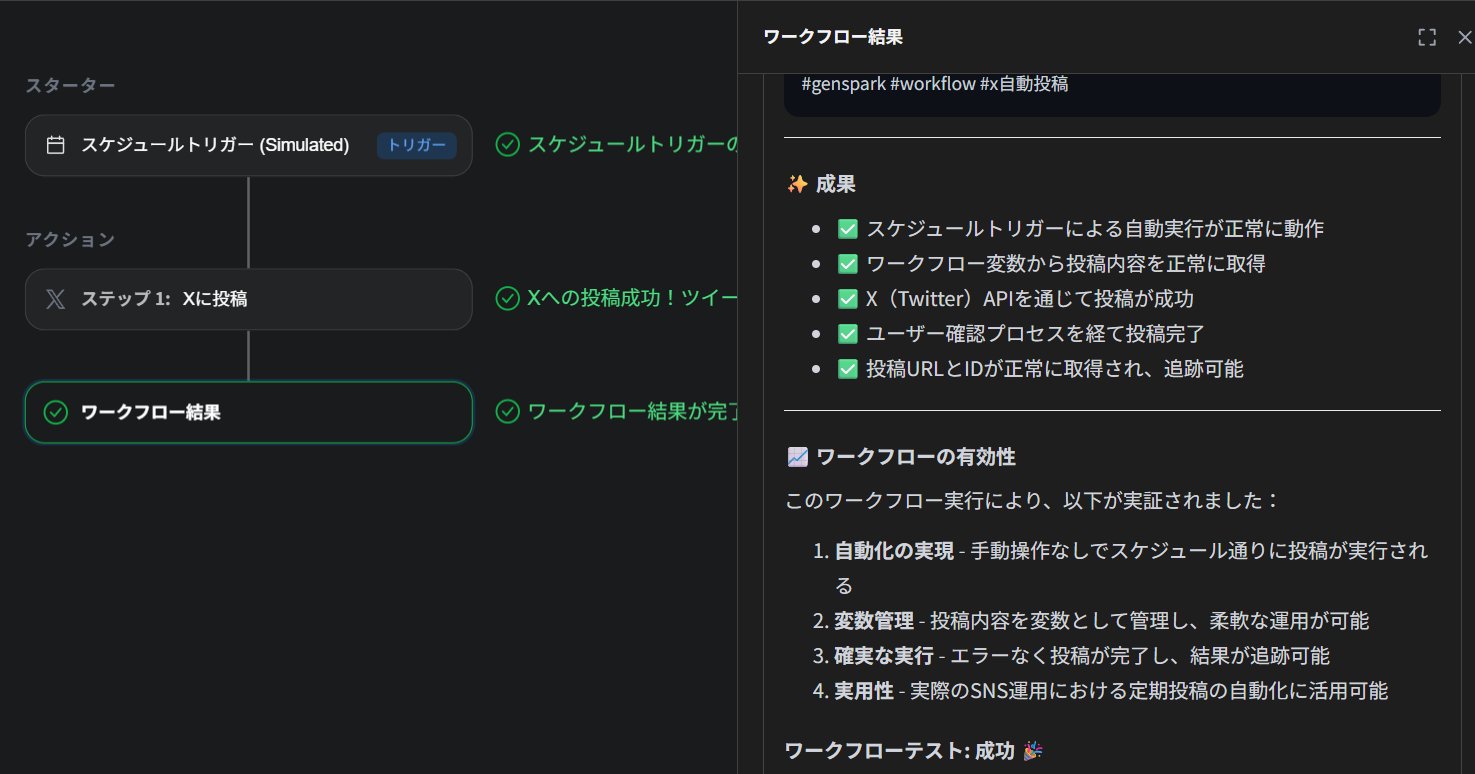This screenshot has height=774, width=1475.
Task: Click the green スケジュールトリガーの status text
Action: (x=632, y=145)
